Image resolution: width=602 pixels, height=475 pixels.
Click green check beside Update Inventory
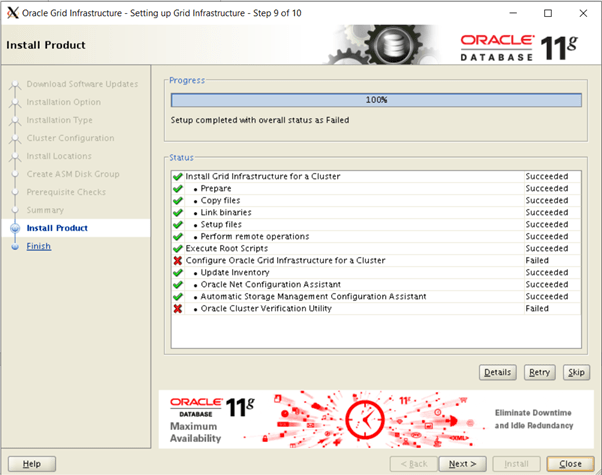(x=178, y=273)
